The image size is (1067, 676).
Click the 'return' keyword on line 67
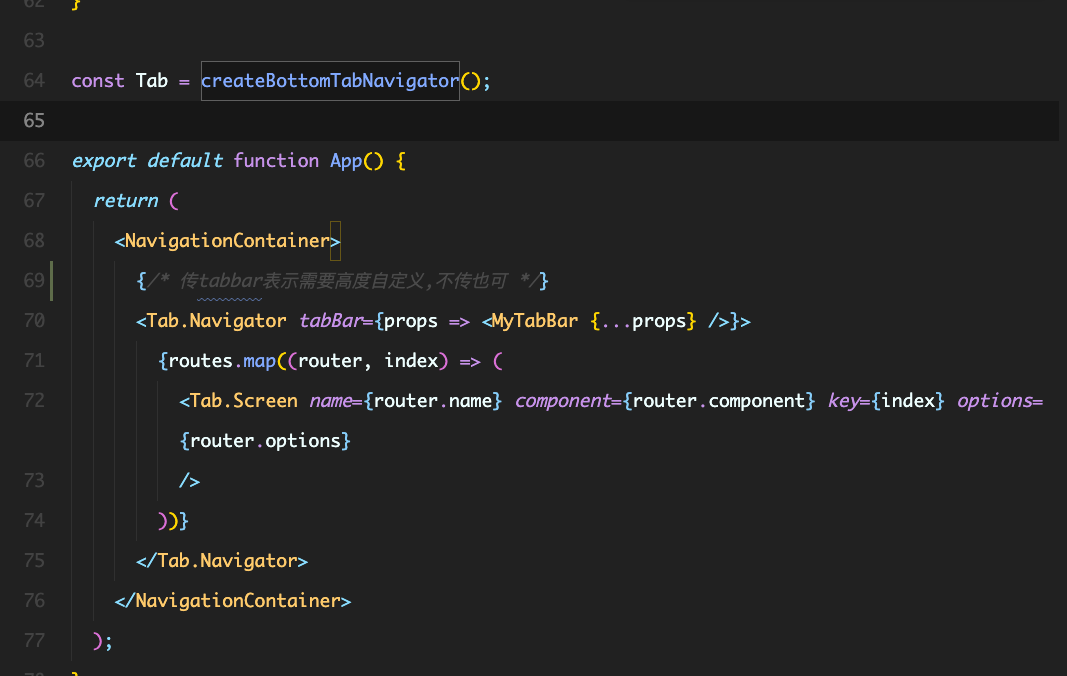click(x=126, y=201)
